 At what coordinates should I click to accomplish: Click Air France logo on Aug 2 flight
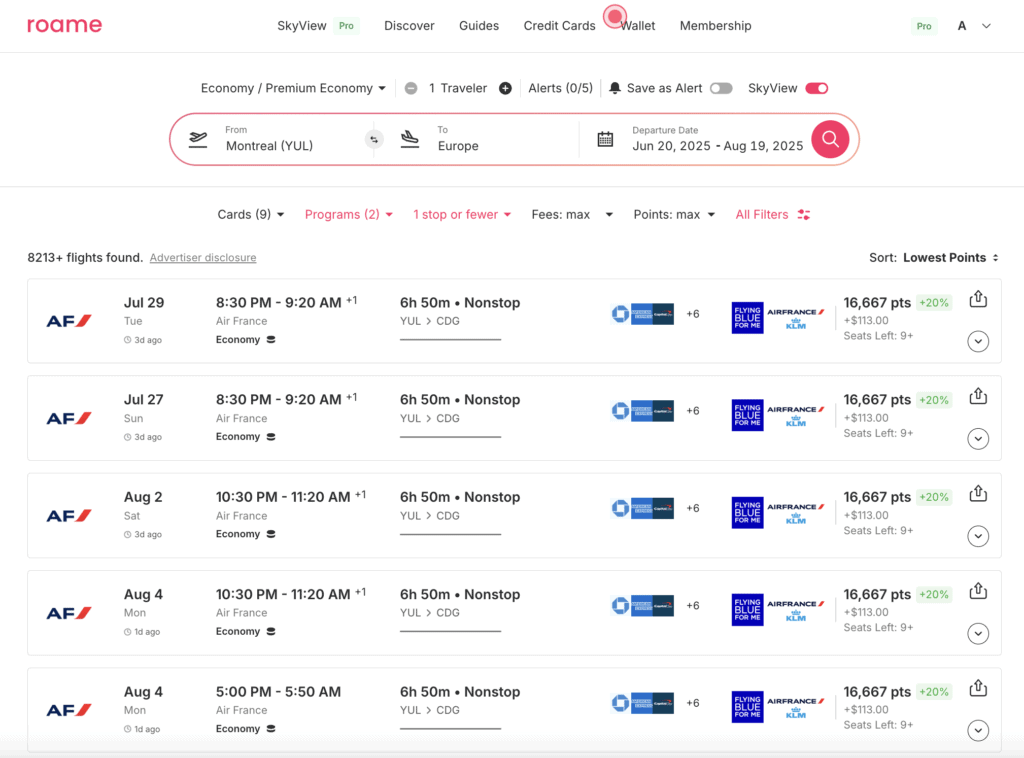(69, 516)
